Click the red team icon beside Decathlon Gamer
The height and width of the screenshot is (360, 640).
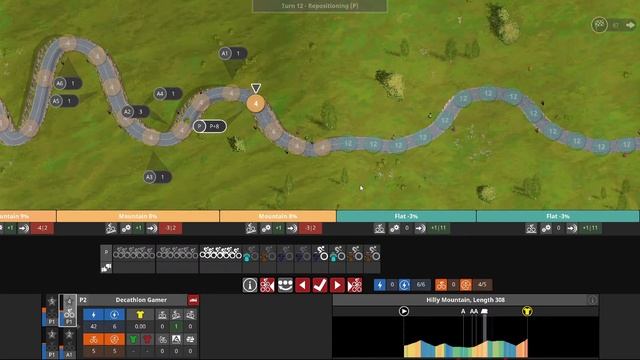click(193, 300)
